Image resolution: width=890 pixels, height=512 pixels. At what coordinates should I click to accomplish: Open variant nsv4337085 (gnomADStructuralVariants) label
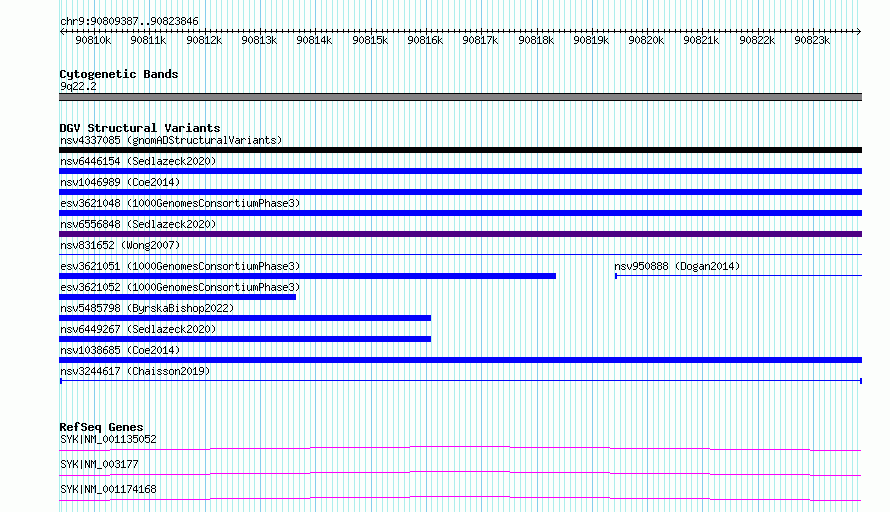[x=171, y=140]
